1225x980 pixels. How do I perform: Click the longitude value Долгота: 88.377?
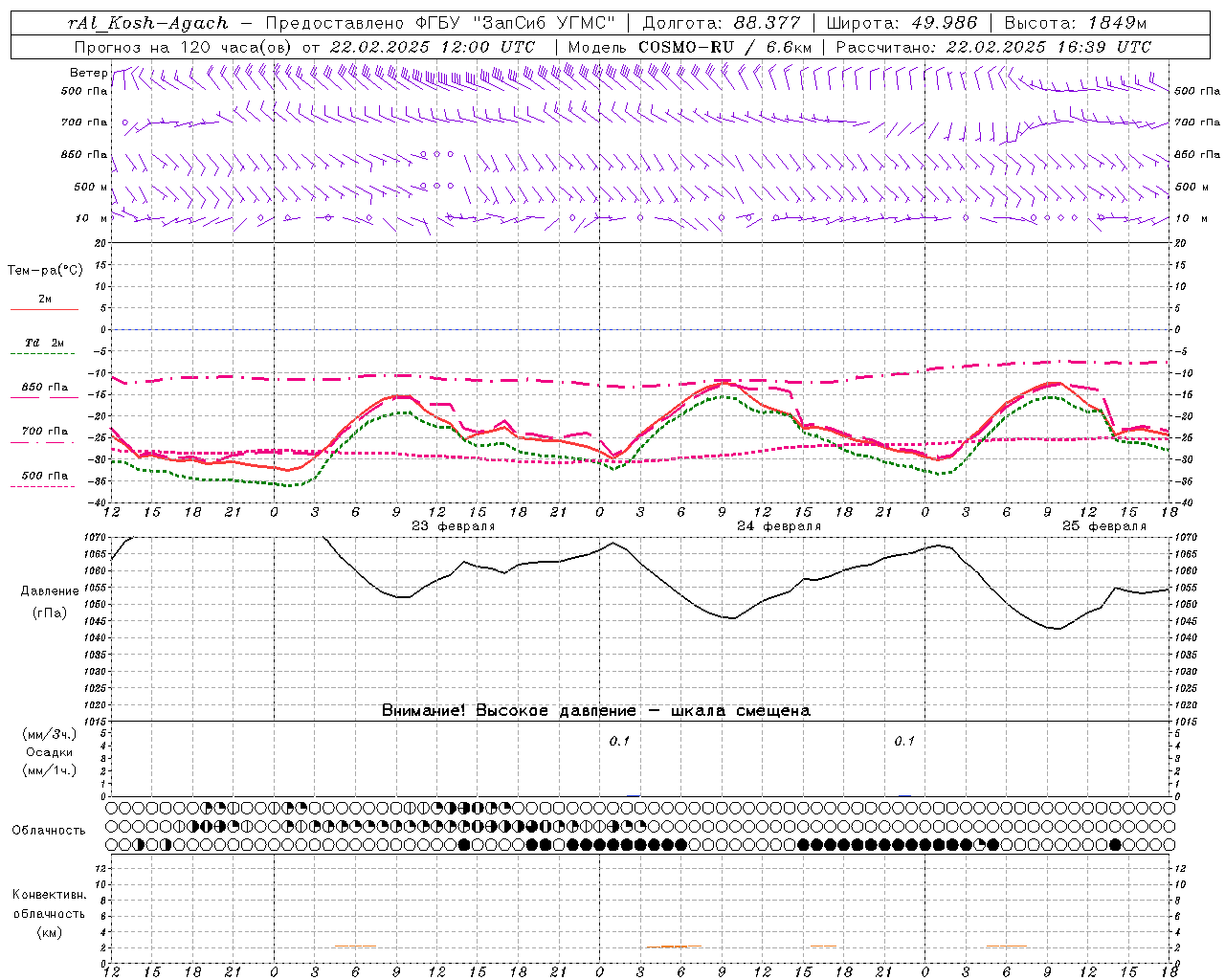point(722,23)
